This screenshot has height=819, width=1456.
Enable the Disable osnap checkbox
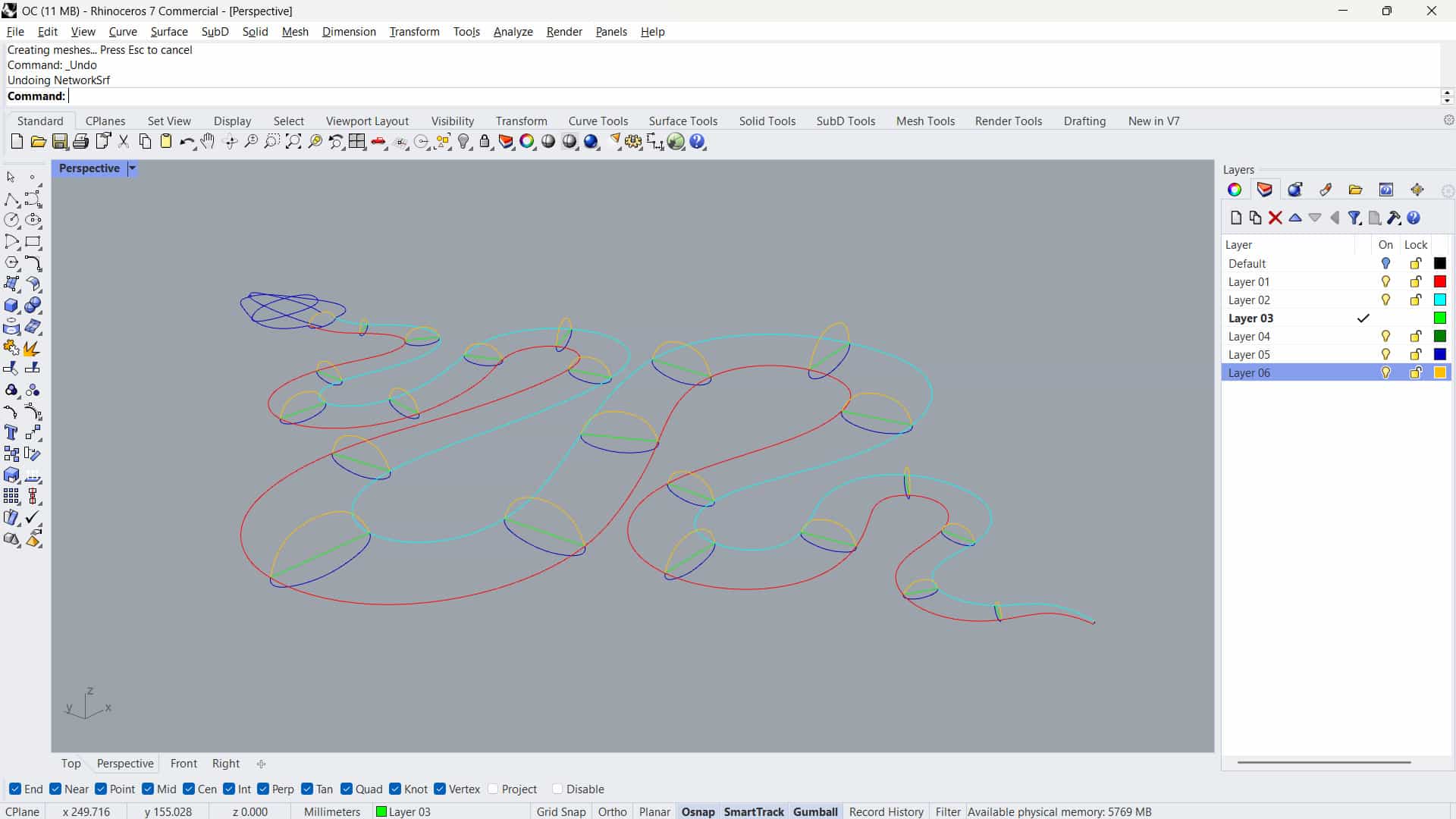click(x=557, y=789)
